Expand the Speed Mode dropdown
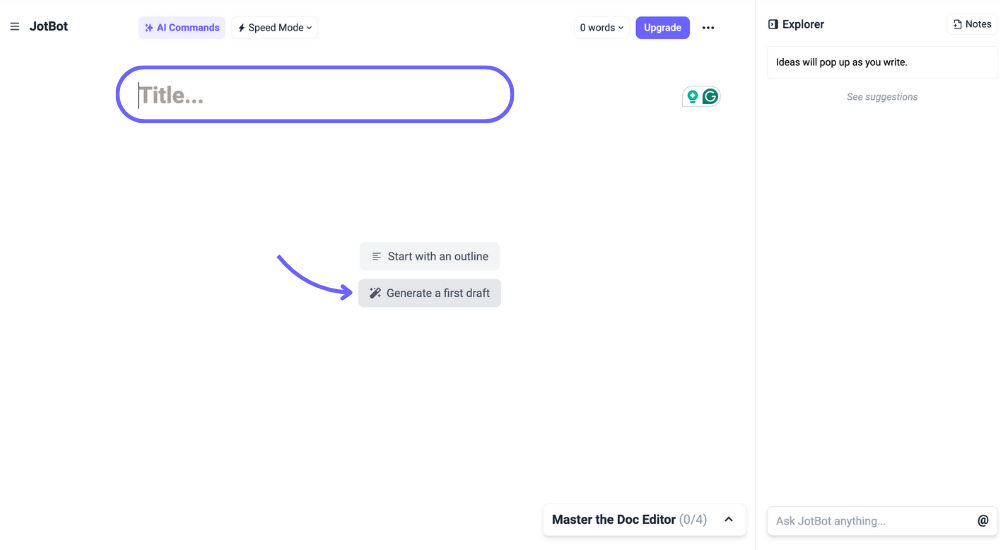Screen dimensions: 1000x550 275,27
